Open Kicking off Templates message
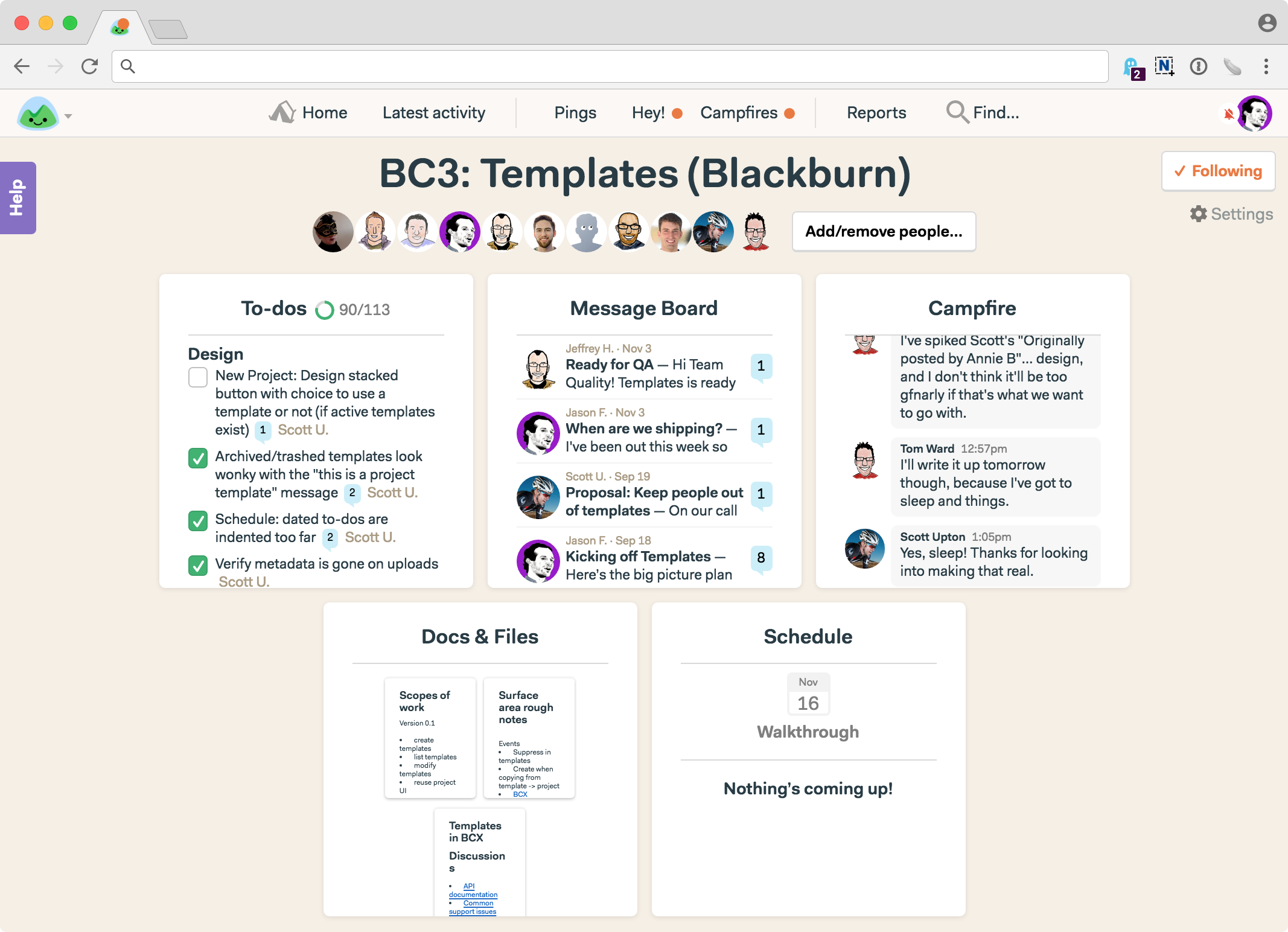Screen dimensions: 1288x932 point(643,559)
